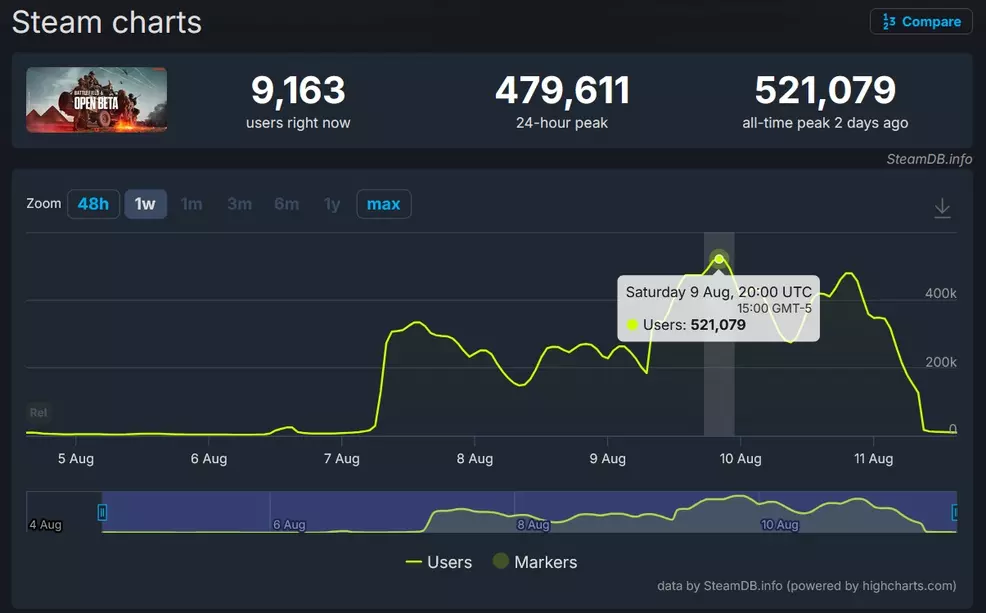Select the 1y zoom range
Viewport: 986px width, 613px height.
click(332, 204)
